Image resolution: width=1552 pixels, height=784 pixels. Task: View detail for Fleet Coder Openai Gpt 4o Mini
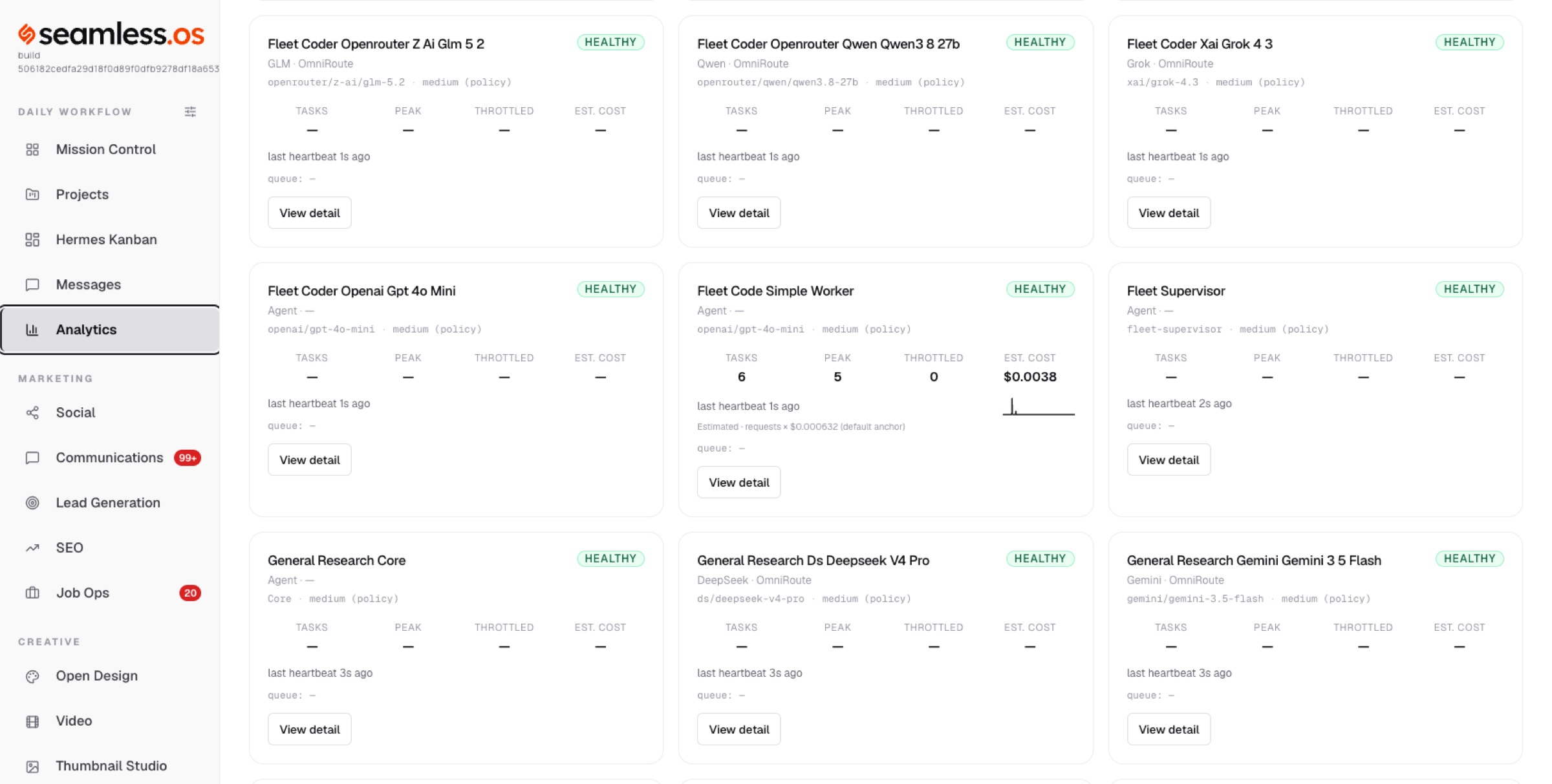(310, 460)
